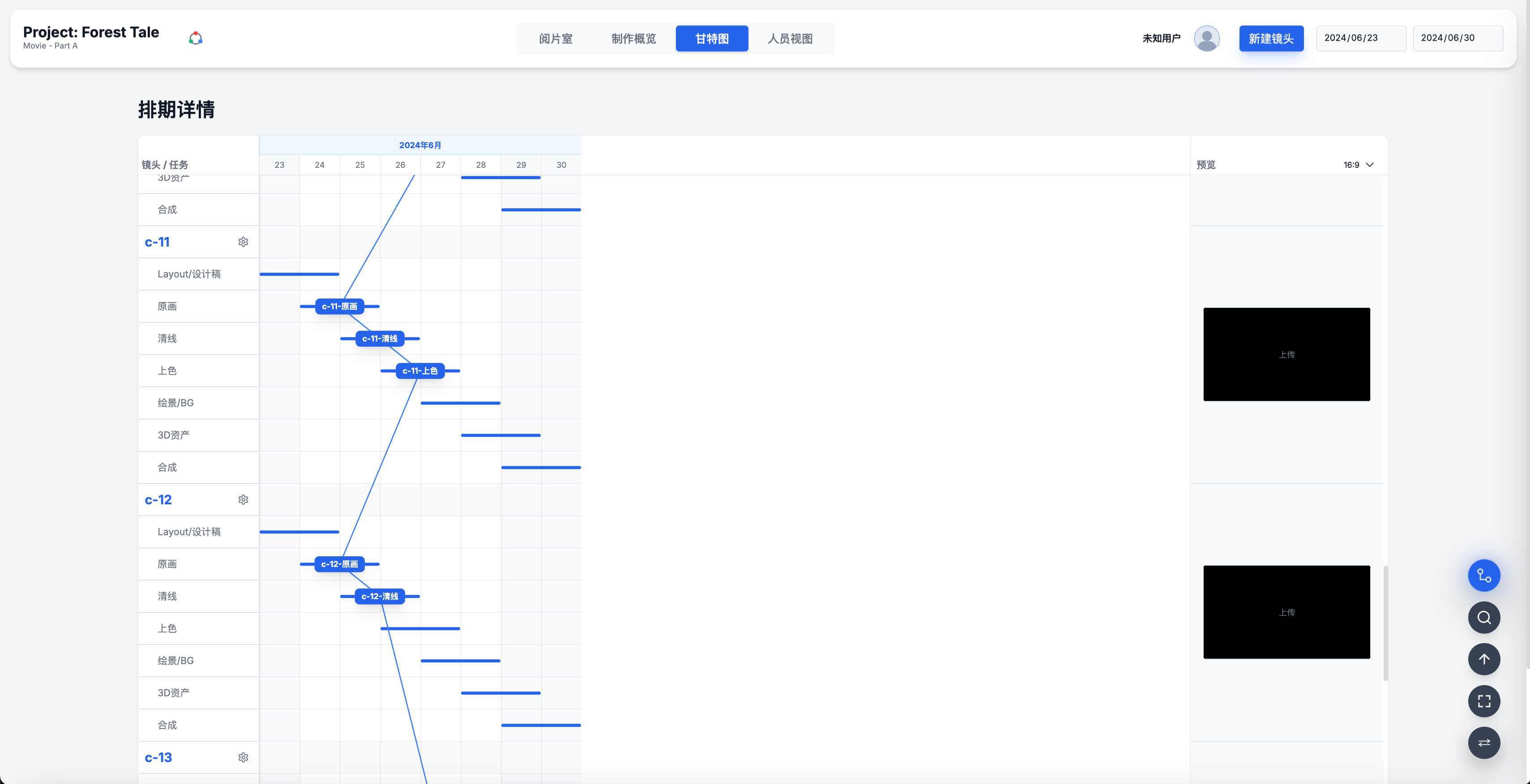This screenshot has height=784, width=1530.
Task: Open the search floating button
Action: tap(1484, 617)
